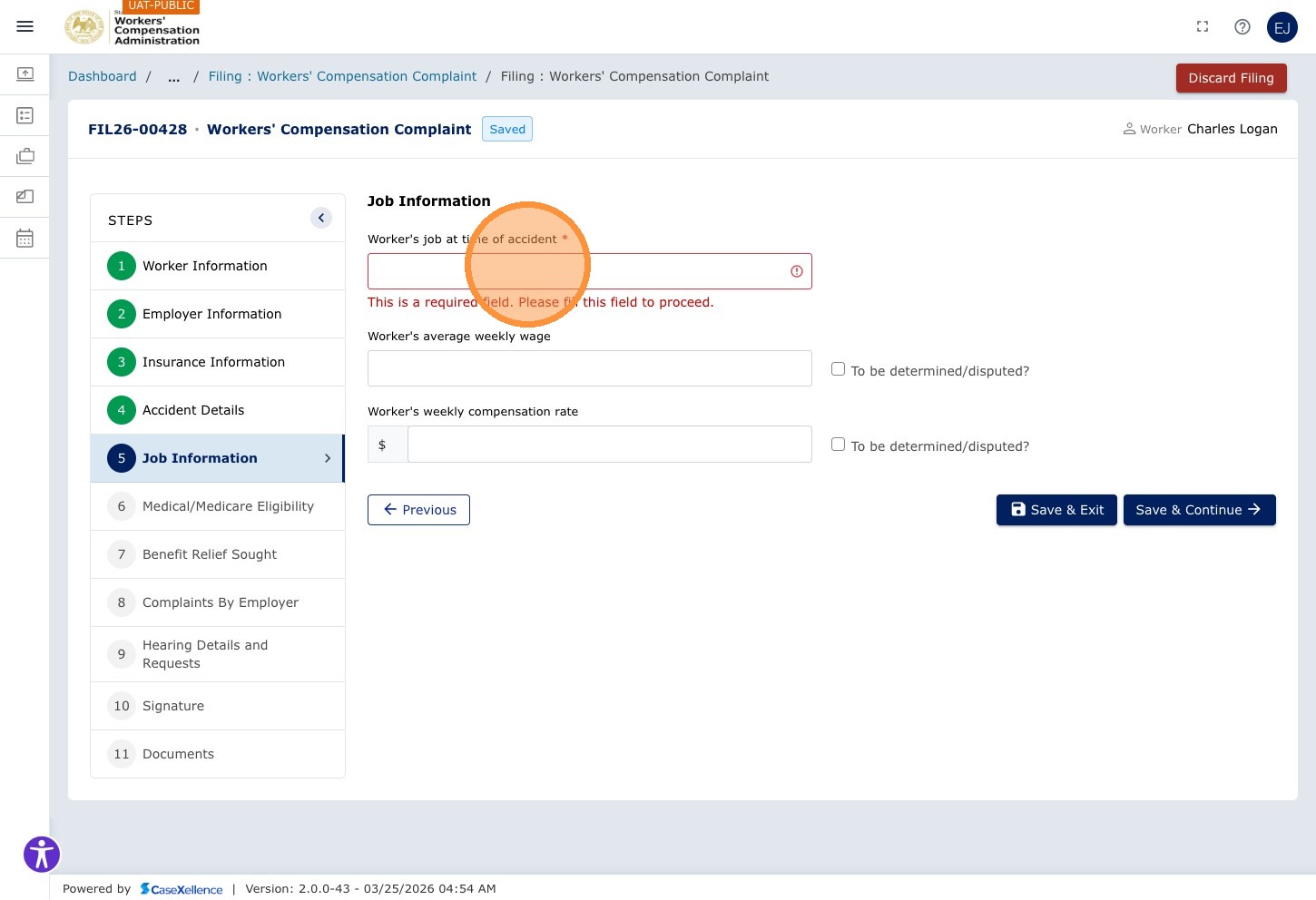The image size is (1316, 900).
Task: Go to Medical/Medicare Eligibility step
Action: click(x=218, y=506)
